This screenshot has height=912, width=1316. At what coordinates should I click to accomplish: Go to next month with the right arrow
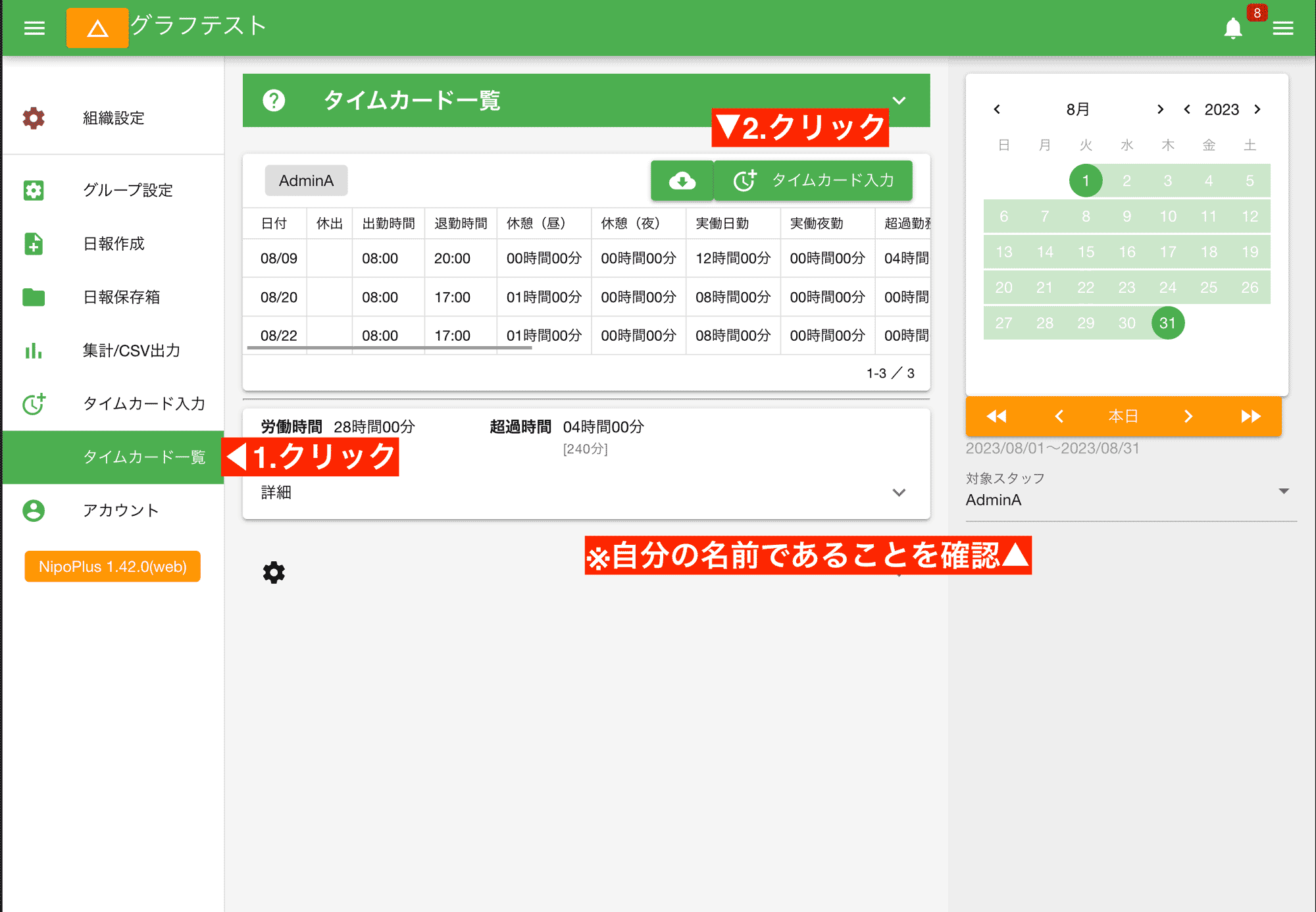coord(1160,109)
